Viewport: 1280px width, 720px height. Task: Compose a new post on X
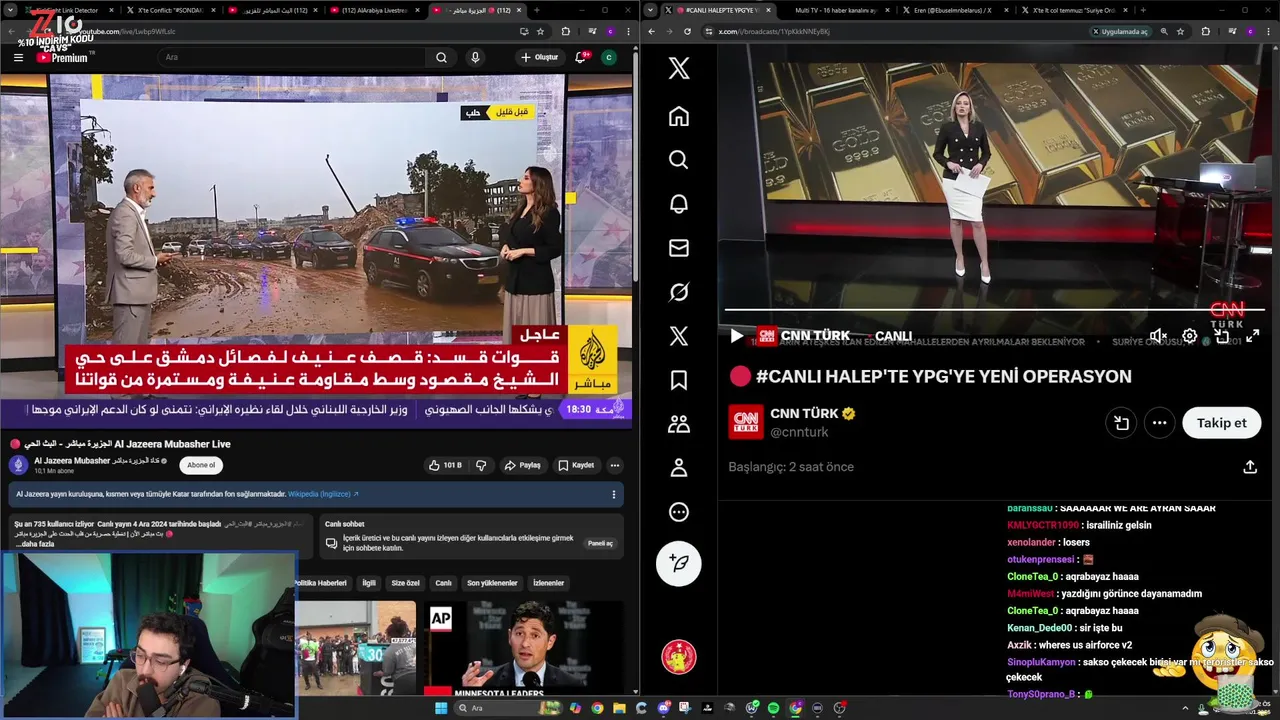tap(679, 563)
